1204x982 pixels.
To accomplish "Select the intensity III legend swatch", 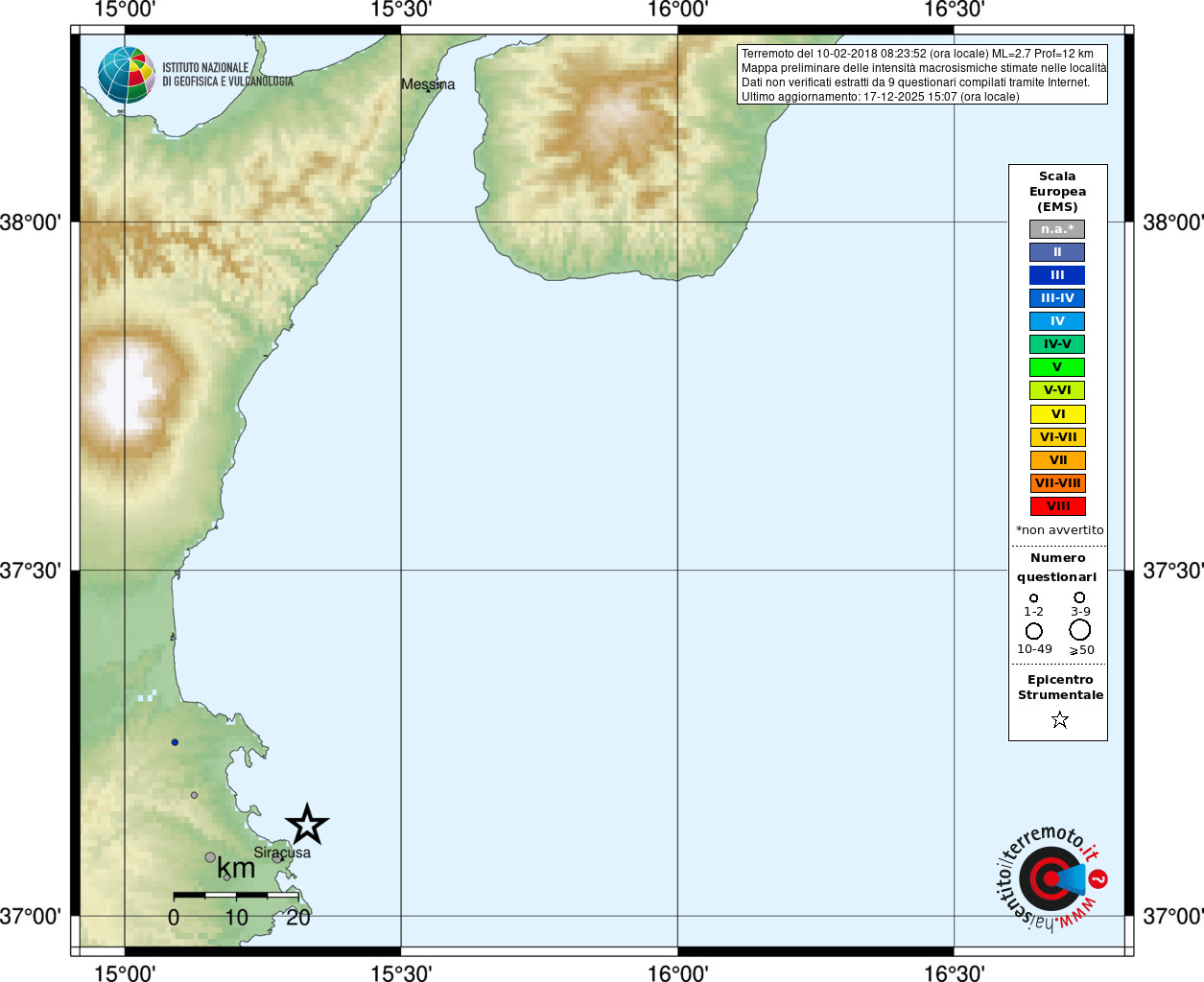I will point(1057,275).
